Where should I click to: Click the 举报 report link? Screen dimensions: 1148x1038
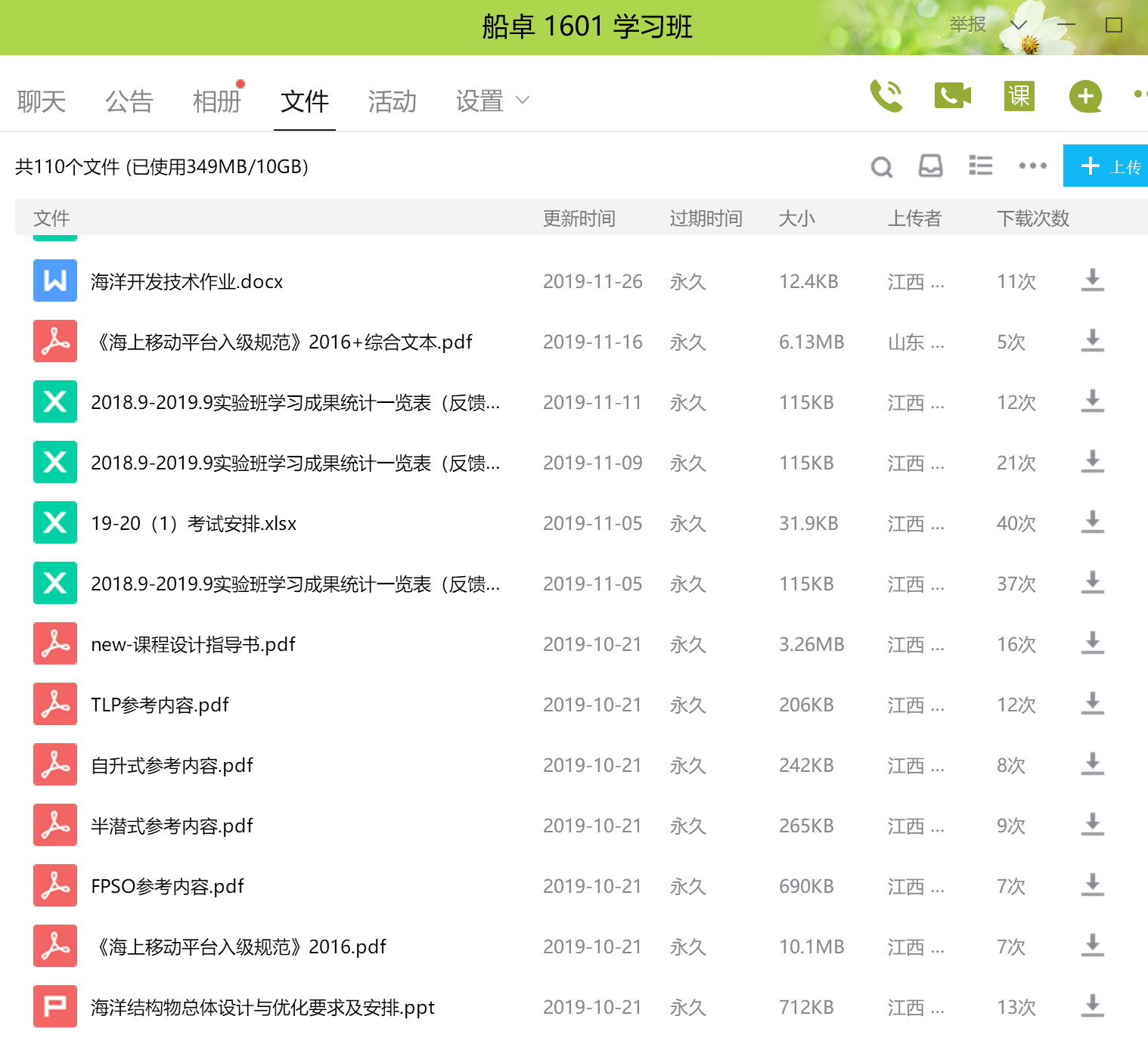967,25
